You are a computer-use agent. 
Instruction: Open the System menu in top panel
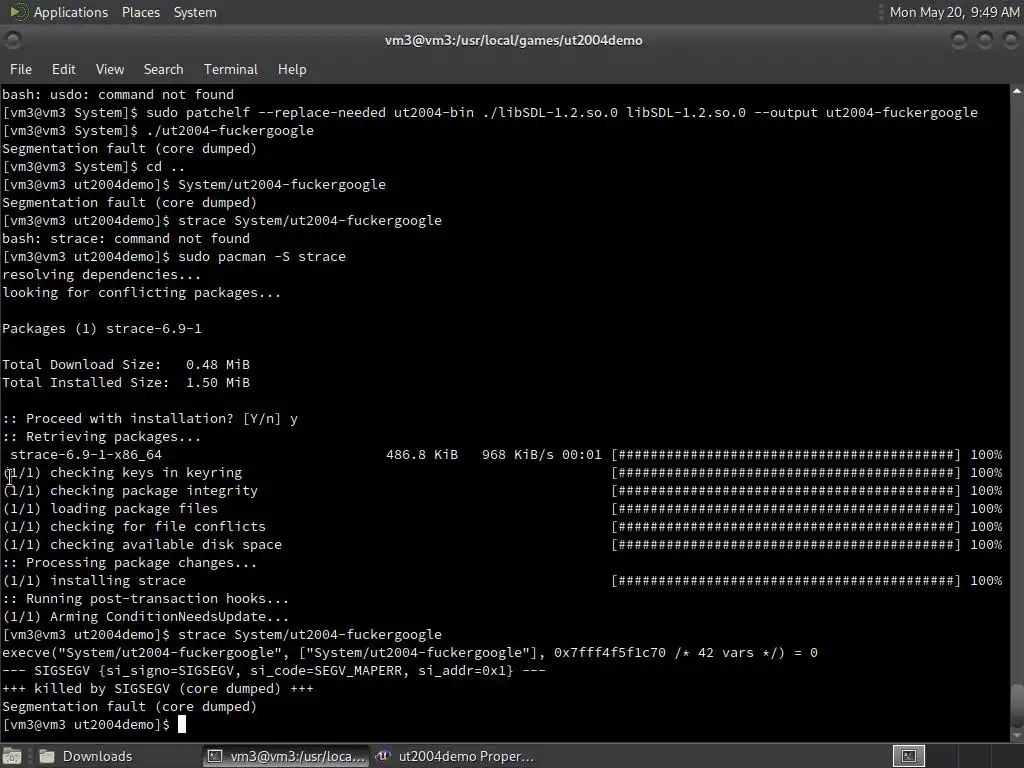tap(195, 12)
